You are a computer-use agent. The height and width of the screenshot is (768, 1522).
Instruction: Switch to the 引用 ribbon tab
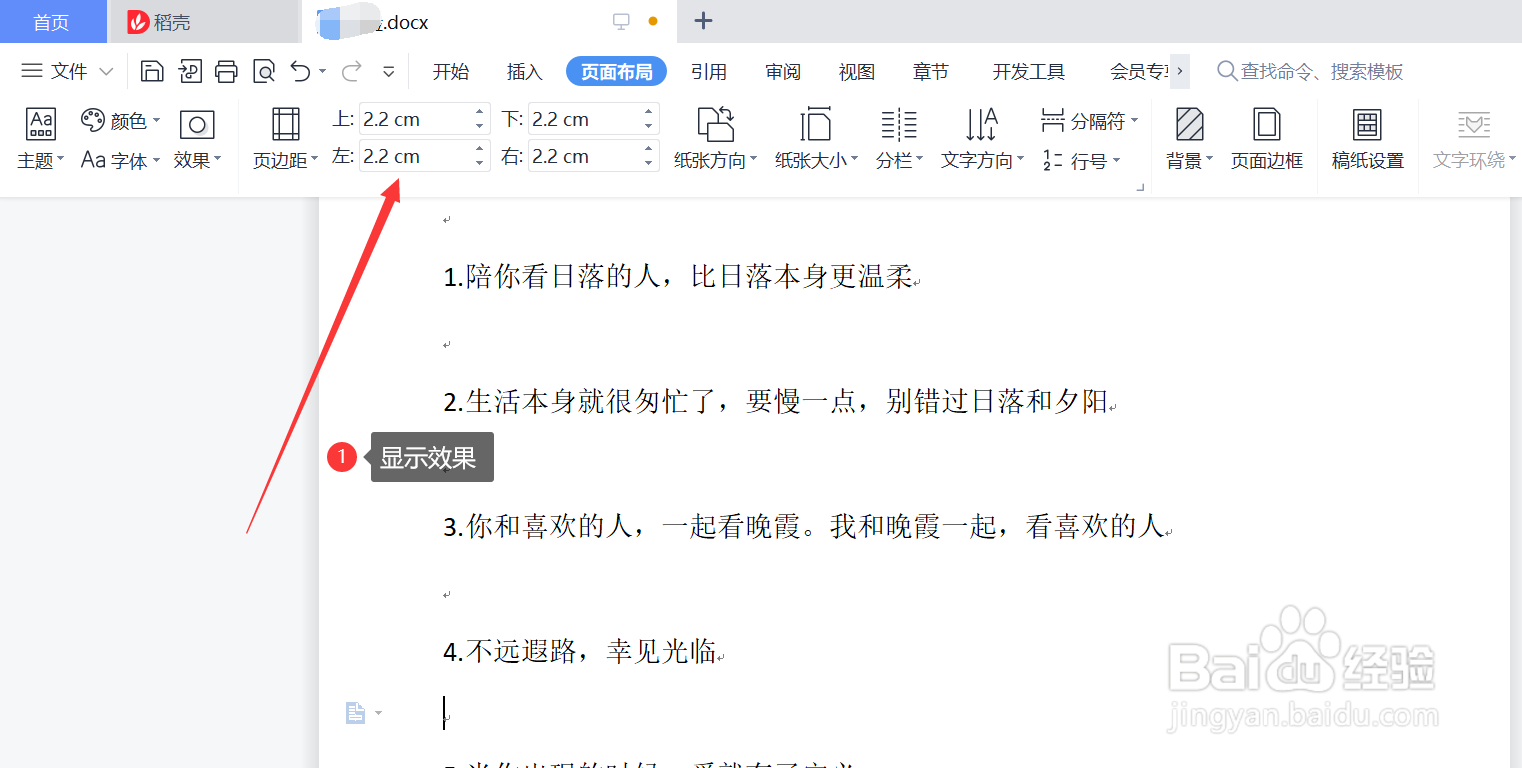[709, 71]
